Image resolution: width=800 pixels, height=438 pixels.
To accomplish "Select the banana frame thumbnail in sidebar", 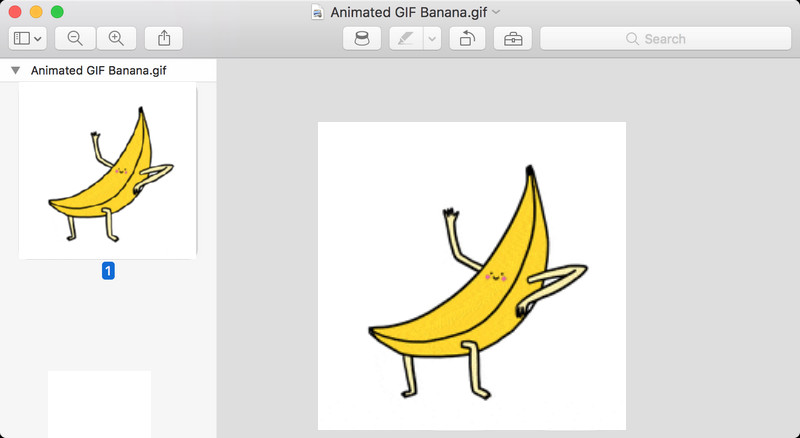I will 108,171.
